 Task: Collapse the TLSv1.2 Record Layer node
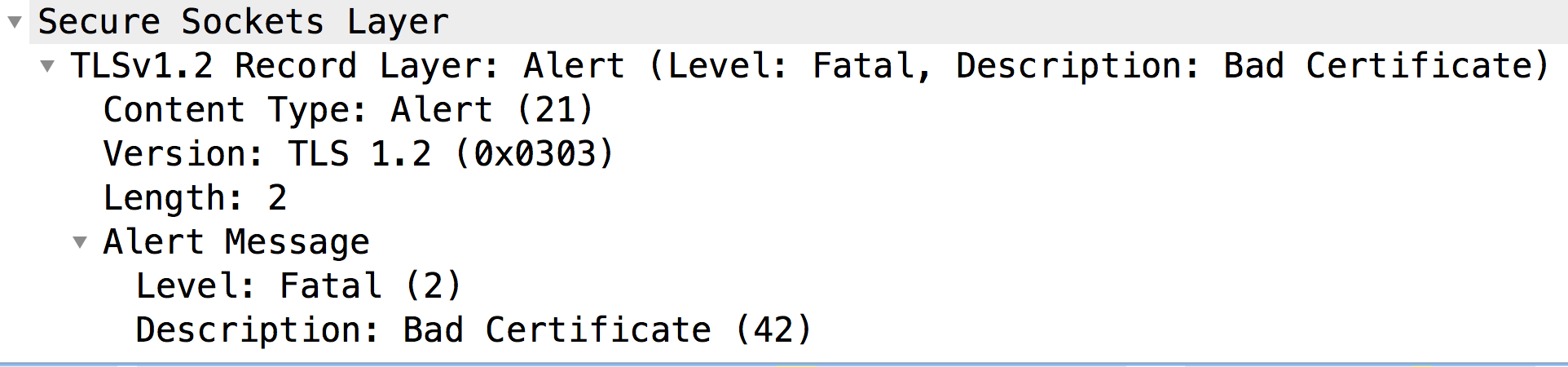coord(47,66)
